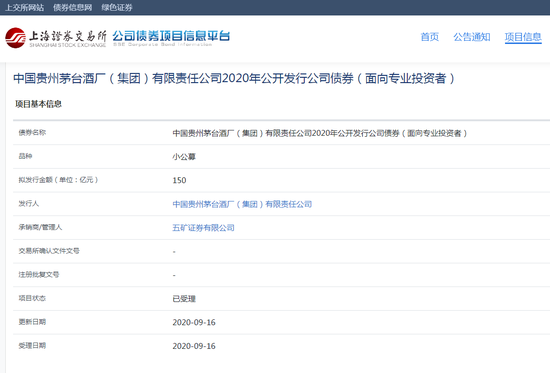Select bond name value in 债券名称 row
Screen dimensions: 550x373
click(320, 133)
